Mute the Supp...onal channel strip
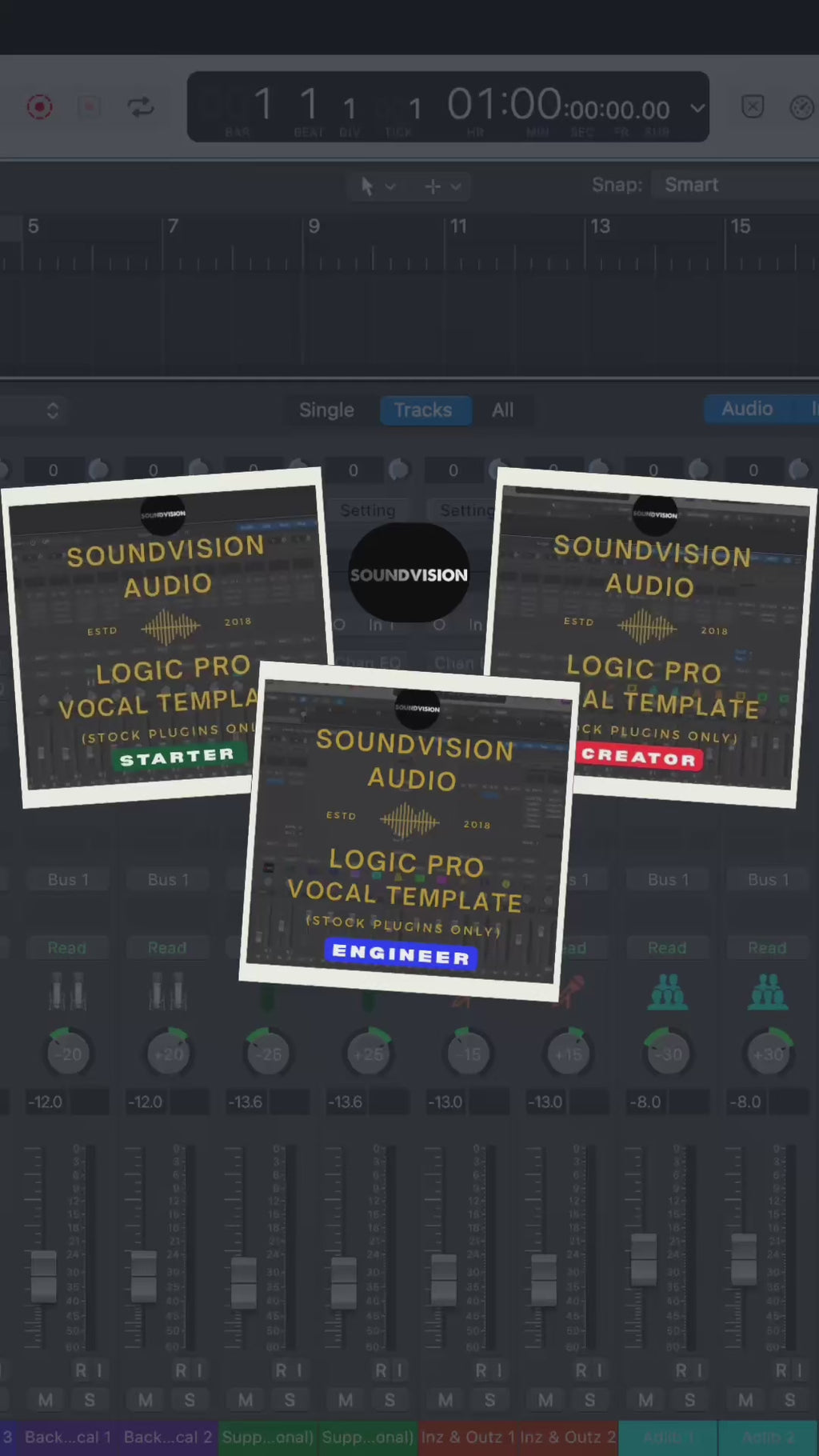 click(246, 1400)
